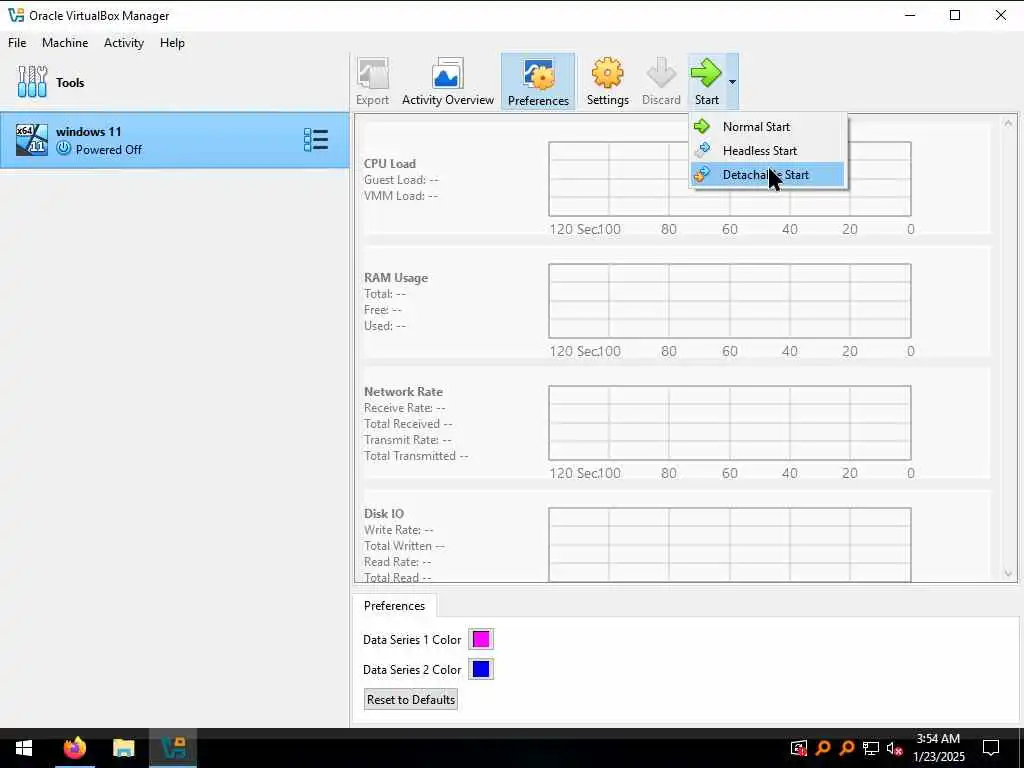Open File Explorer from the taskbar

[x=123, y=748]
